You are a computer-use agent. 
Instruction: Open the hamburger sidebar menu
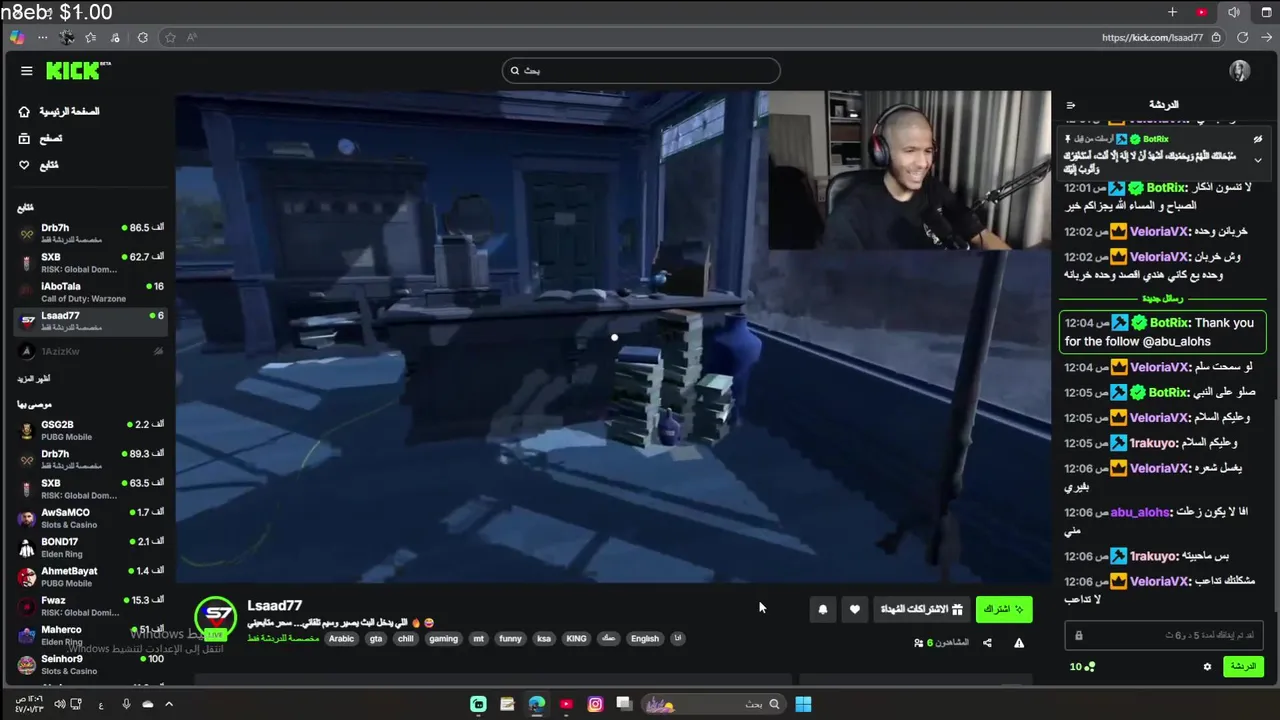(x=27, y=70)
